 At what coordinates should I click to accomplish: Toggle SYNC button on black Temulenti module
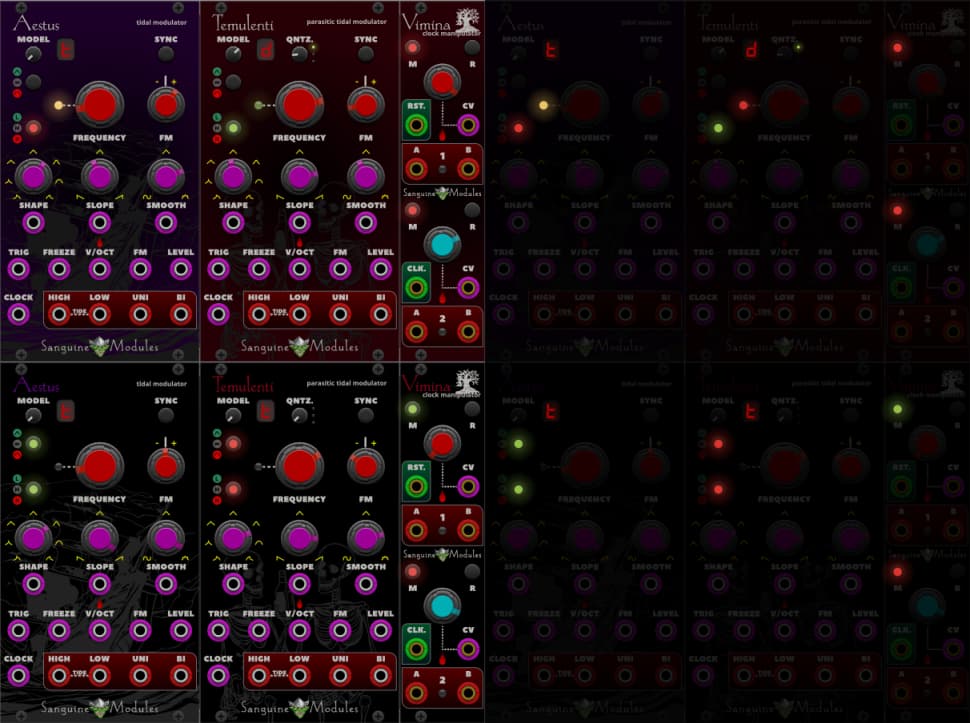(366, 416)
